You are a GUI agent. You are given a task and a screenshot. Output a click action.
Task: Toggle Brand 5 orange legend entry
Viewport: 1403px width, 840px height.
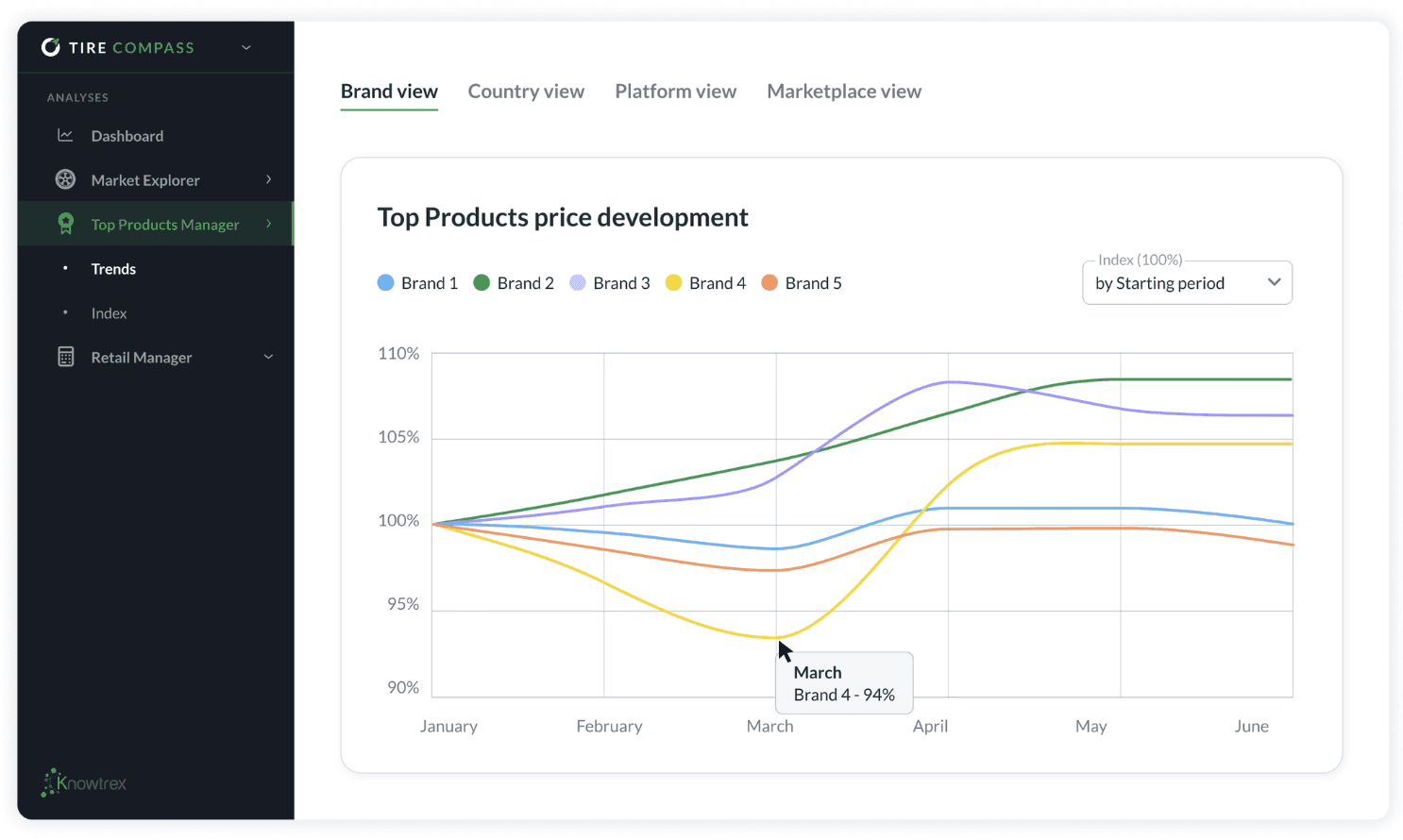point(802,283)
